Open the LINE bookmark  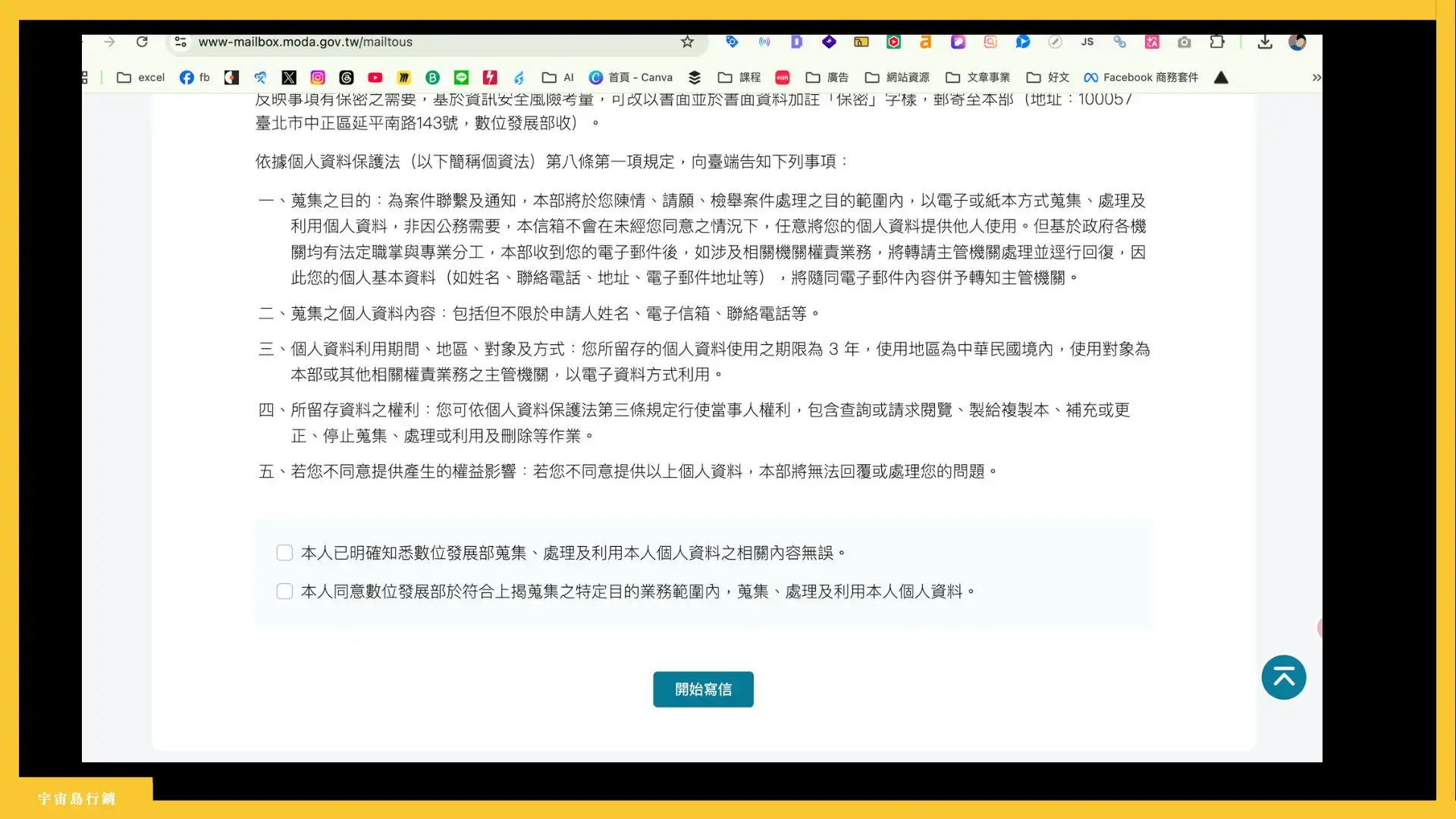click(x=461, y=77)
